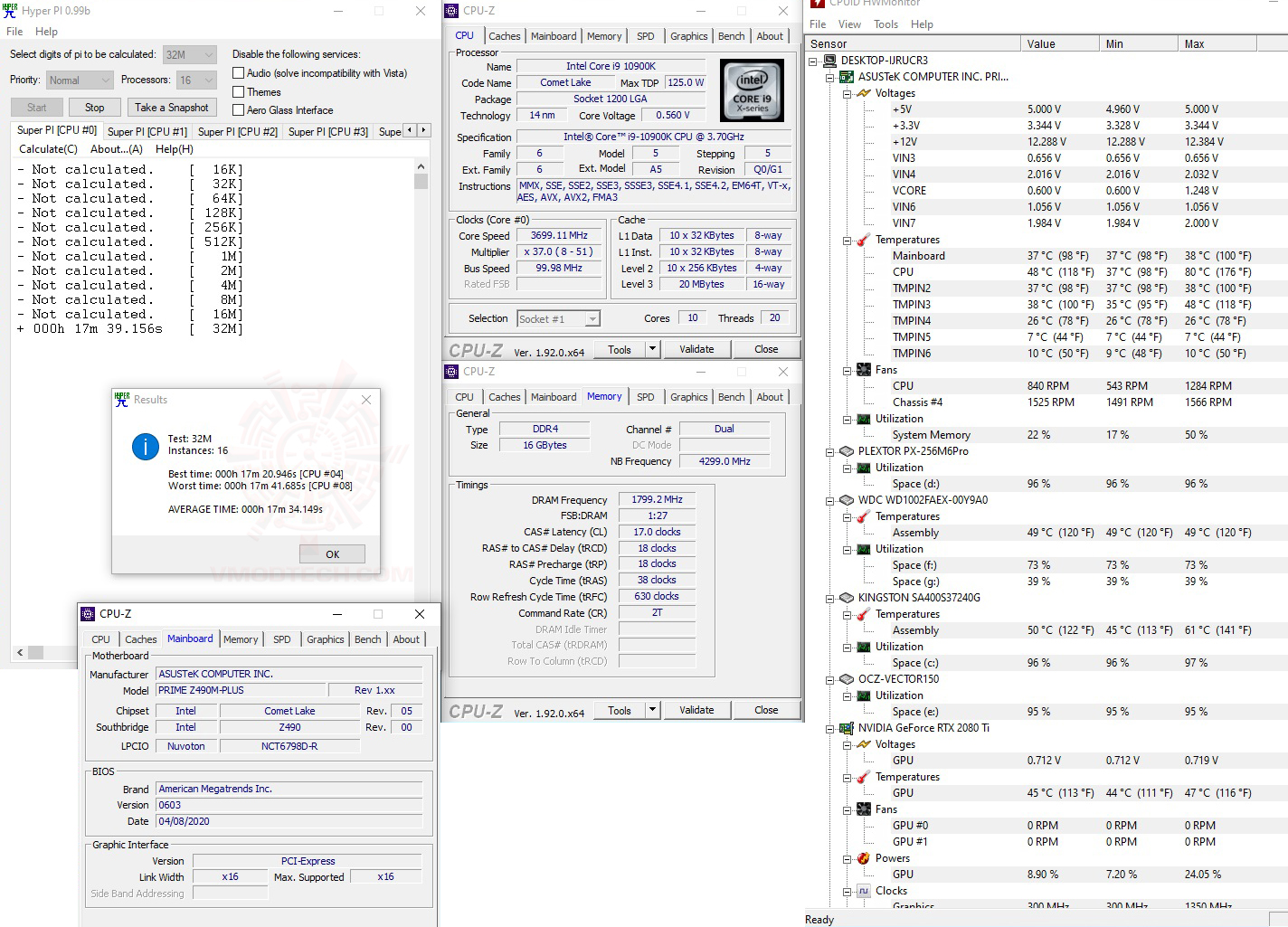The height and width of the screenshot is (927, 1288).
Task: Click the Take a Snapshot button
Action: pyautogui.click(x=172, y=107)
